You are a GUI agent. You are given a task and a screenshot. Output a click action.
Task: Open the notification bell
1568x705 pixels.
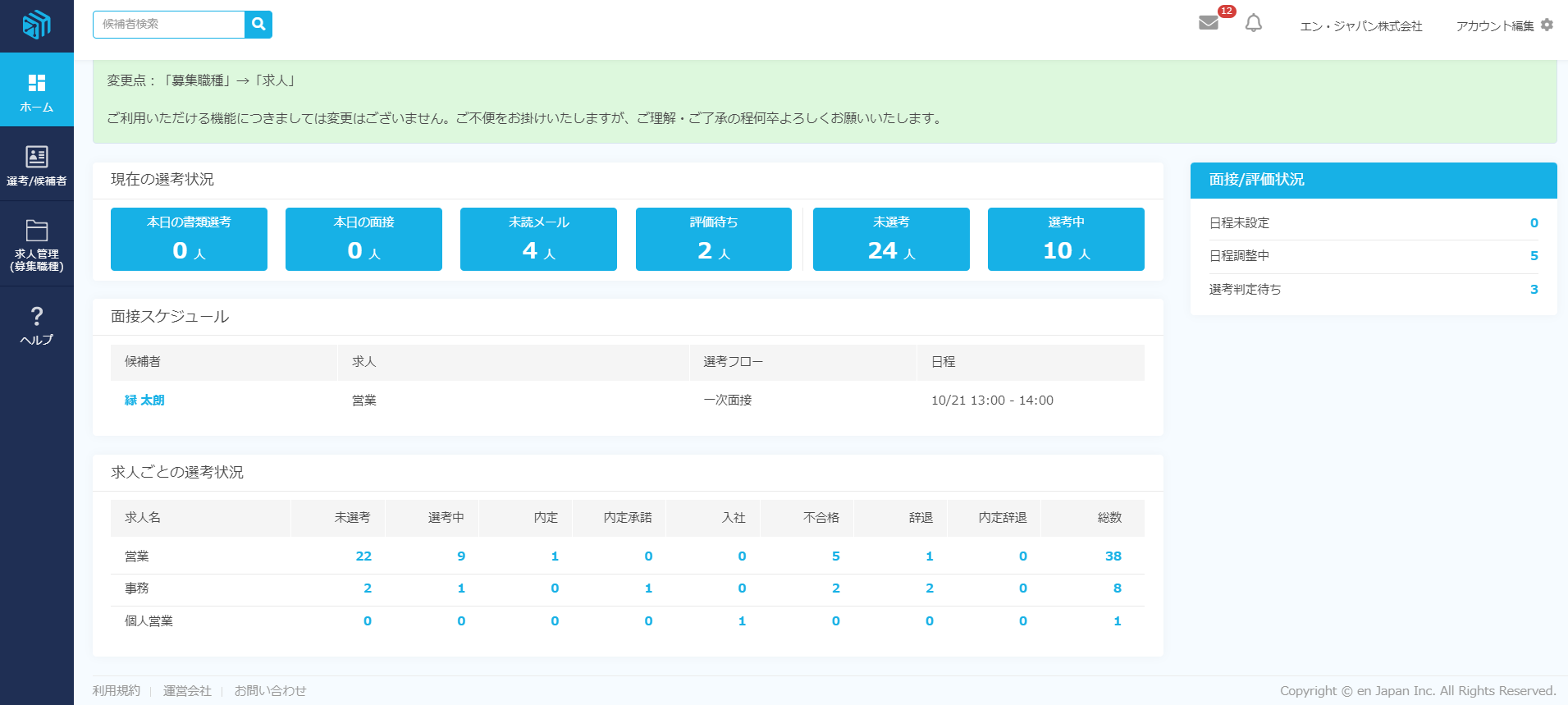click(1253, 24)
